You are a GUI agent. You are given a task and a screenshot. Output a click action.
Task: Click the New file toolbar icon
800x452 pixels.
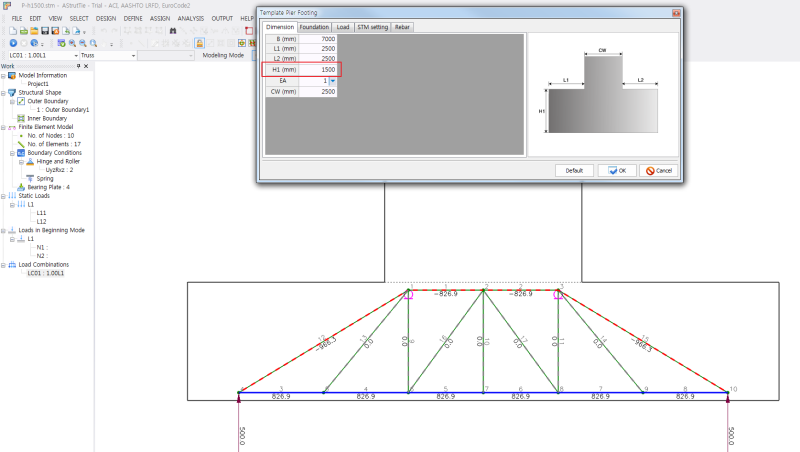[x=13, y=31]
